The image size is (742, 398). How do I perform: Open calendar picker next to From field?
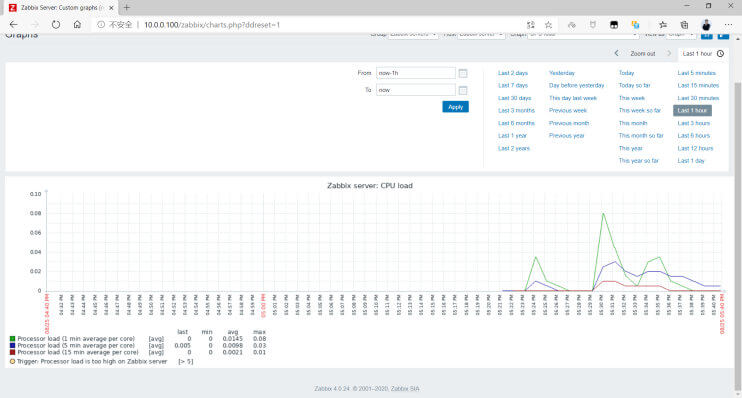[463, 73]
